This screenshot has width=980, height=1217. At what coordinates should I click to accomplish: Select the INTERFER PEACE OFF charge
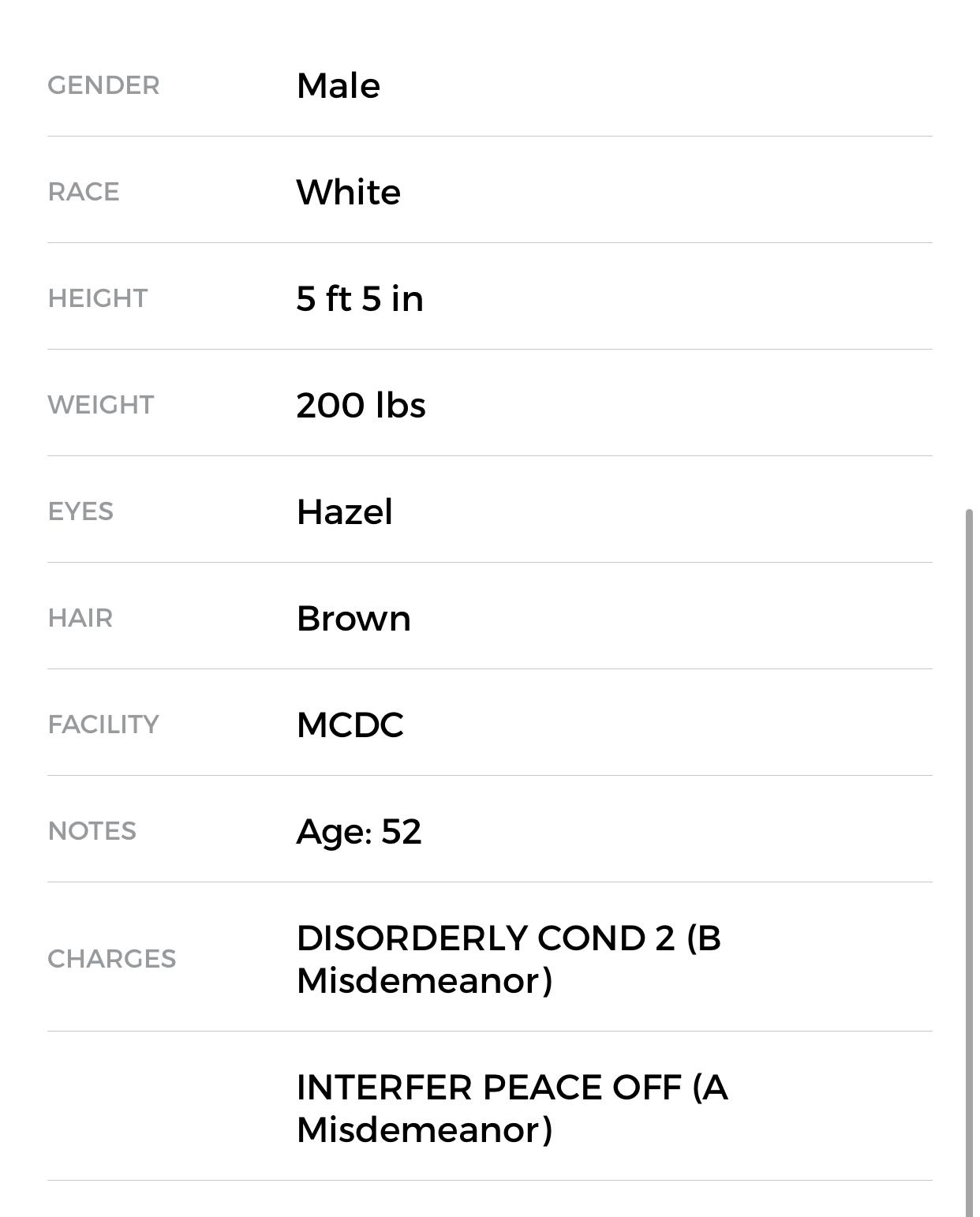tap(511, 1108)
